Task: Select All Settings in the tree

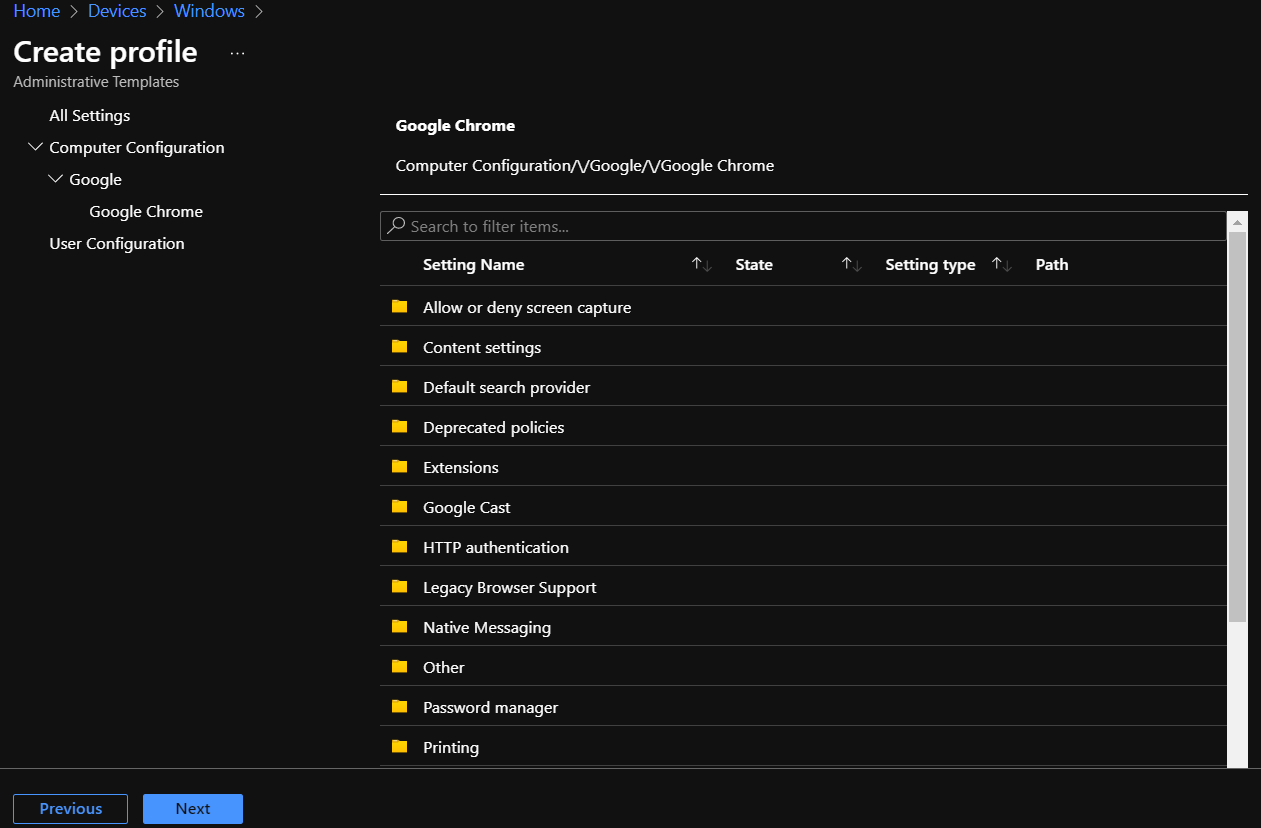Action: [90, 116]
